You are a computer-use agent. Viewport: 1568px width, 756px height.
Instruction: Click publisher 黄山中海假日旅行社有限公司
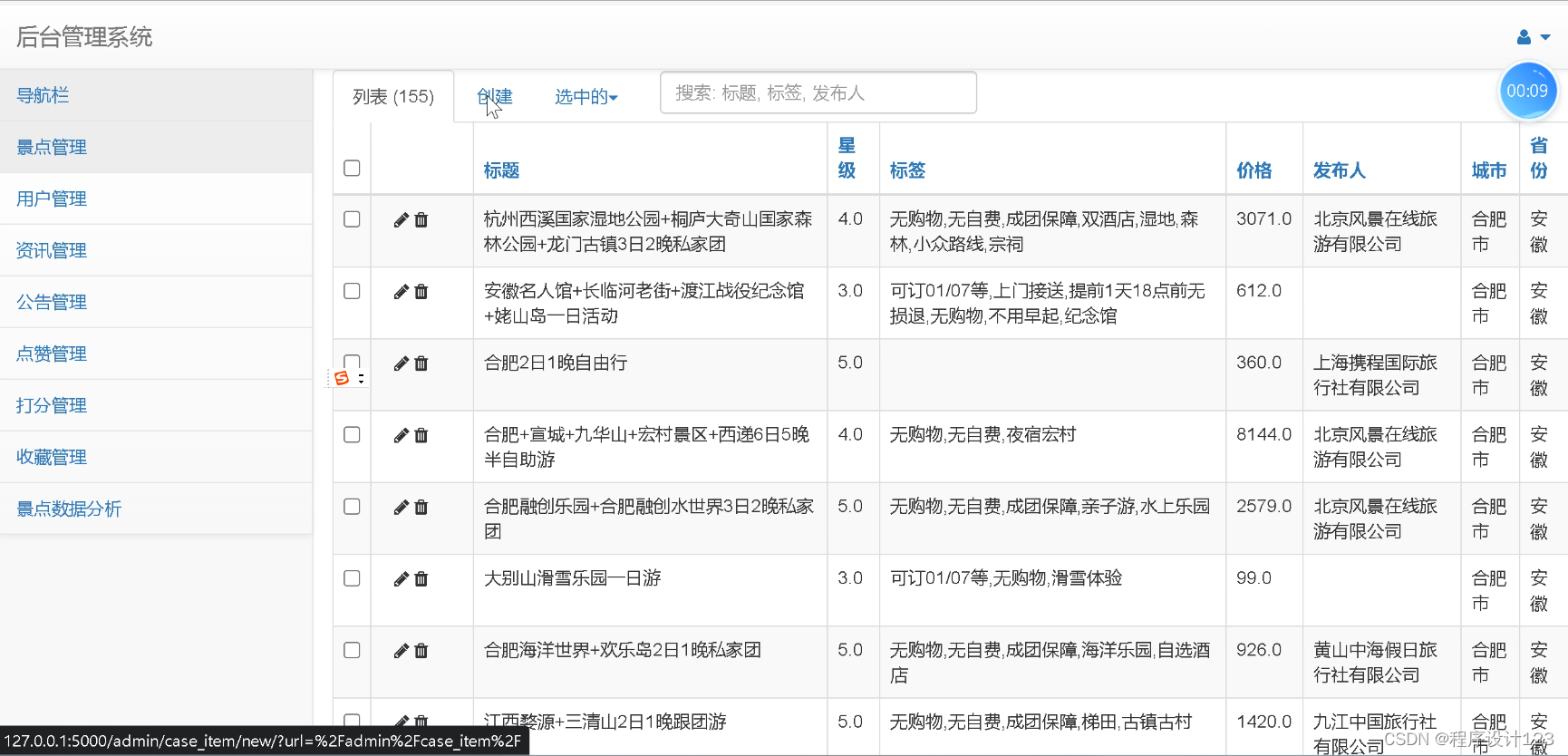tap(1375, 663)
